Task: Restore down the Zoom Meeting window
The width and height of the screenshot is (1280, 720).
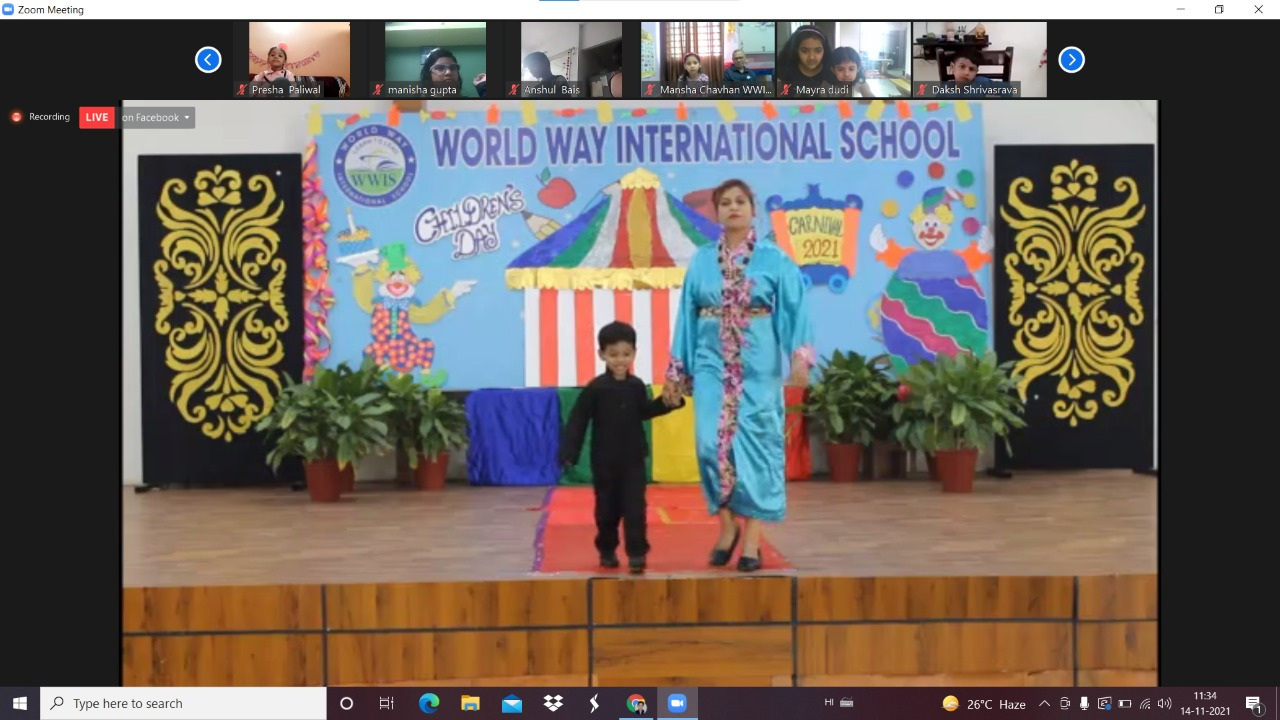Action: [1219, 9]
